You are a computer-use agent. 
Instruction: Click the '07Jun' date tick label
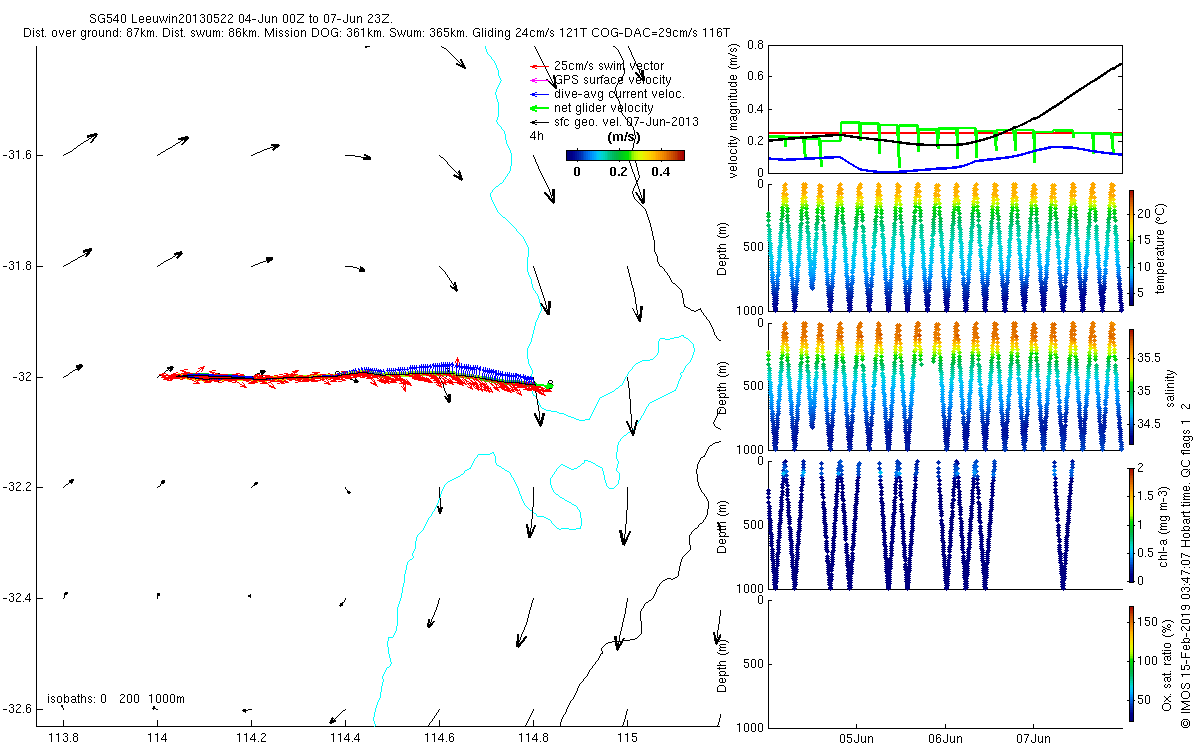point(1034,740)
